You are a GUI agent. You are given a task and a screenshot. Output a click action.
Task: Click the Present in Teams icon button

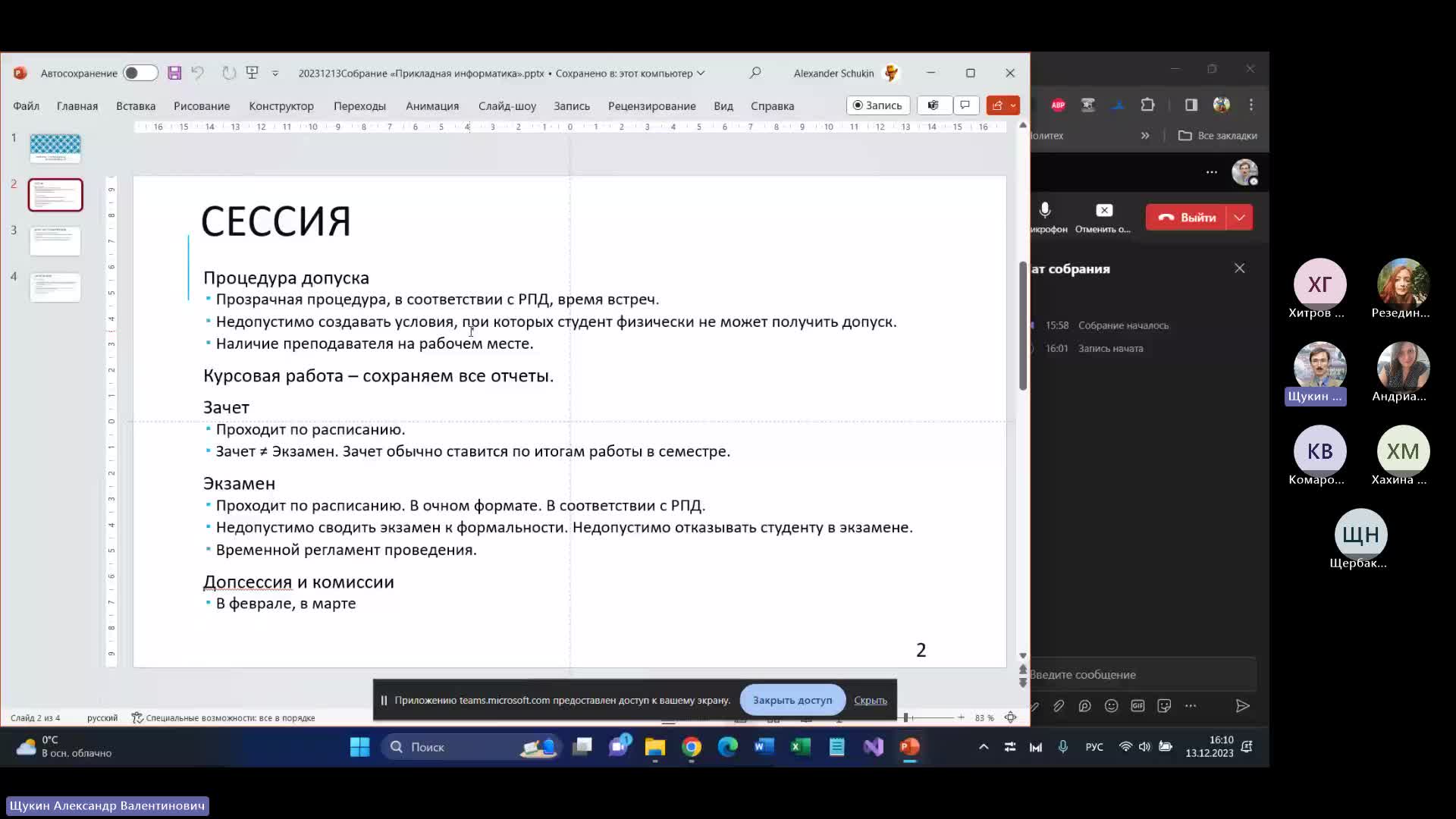pyautogui.click(x=934, y=105)
